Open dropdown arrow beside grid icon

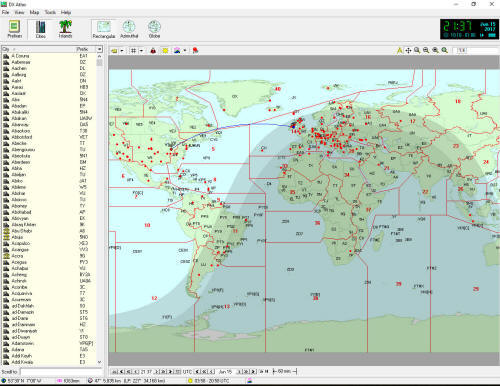tap(141, 51)
